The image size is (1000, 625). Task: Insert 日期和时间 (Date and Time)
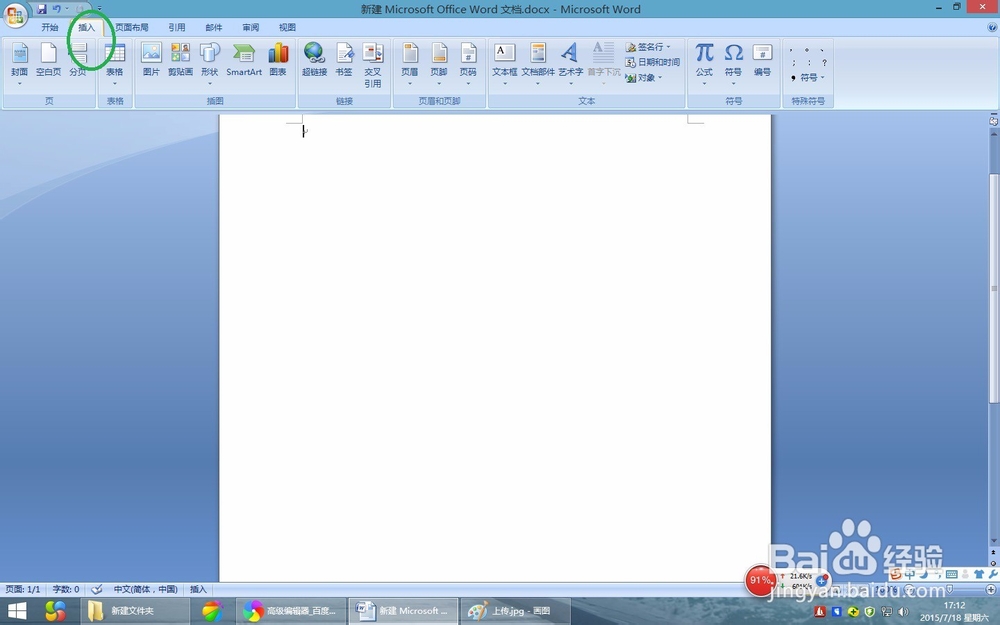tap(652, 62)
